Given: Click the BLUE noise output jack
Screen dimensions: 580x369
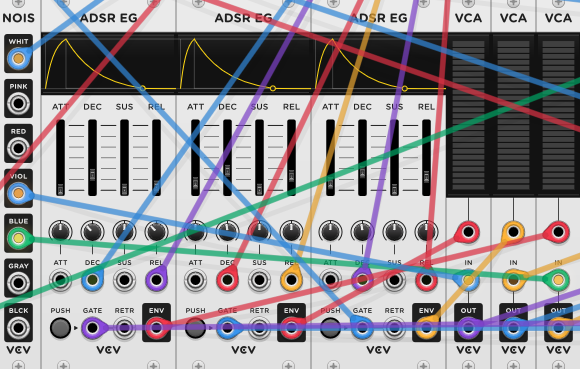Looking at the screenshot, I should (18, 238).
